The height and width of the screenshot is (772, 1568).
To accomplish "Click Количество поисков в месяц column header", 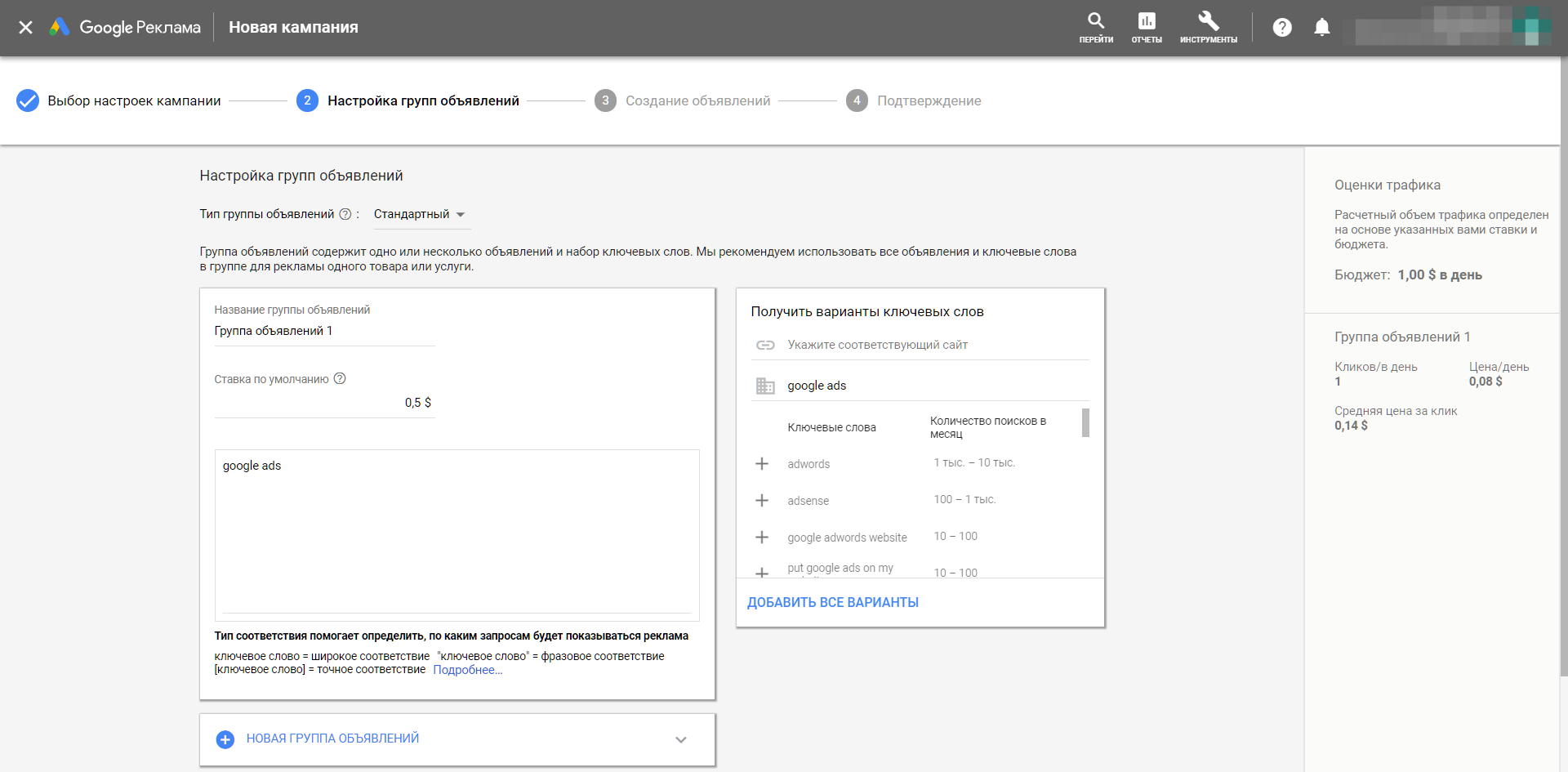I will tap(988, 427).
